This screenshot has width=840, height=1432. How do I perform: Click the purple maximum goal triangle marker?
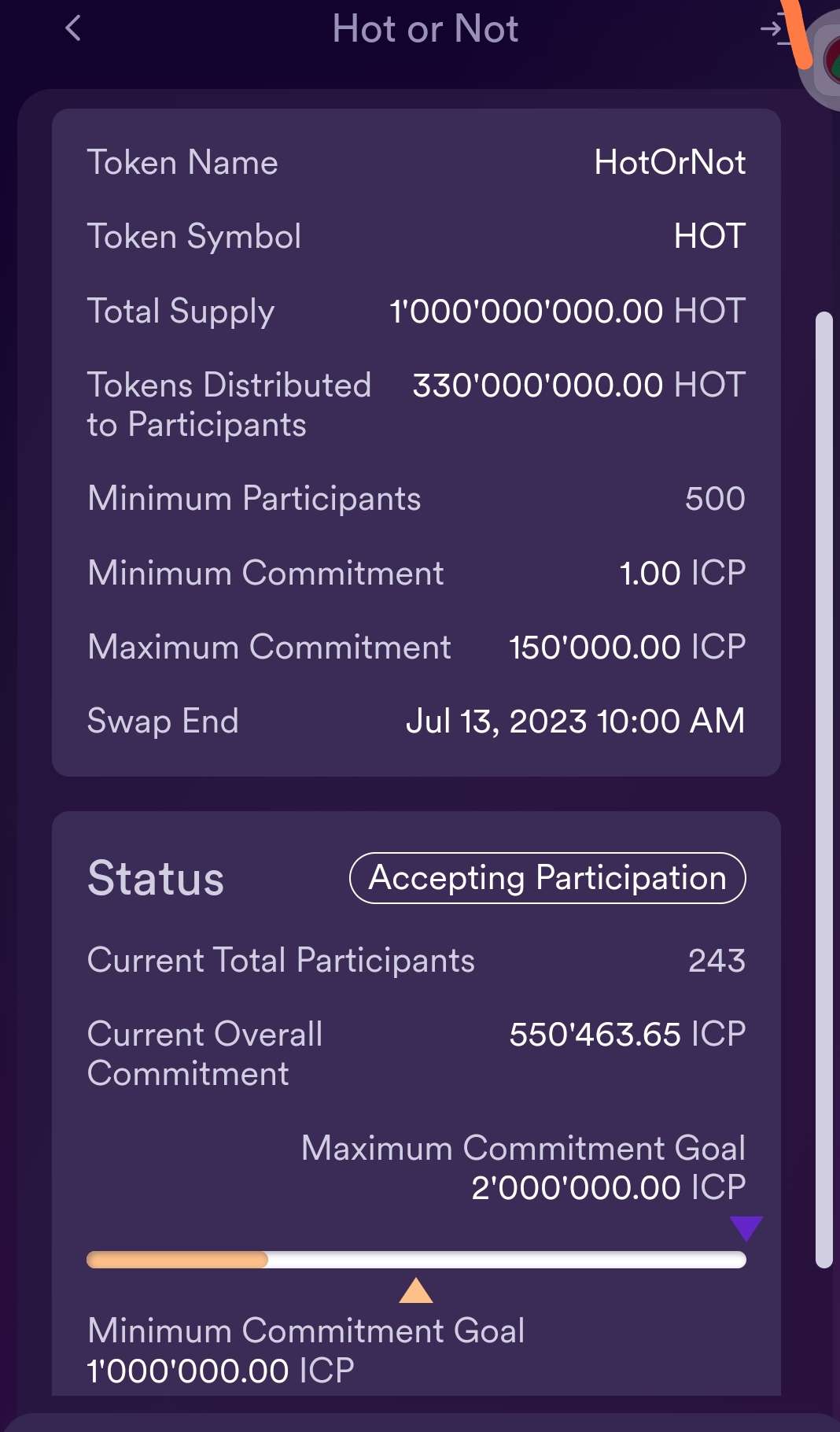click(x=746, y=1227)
